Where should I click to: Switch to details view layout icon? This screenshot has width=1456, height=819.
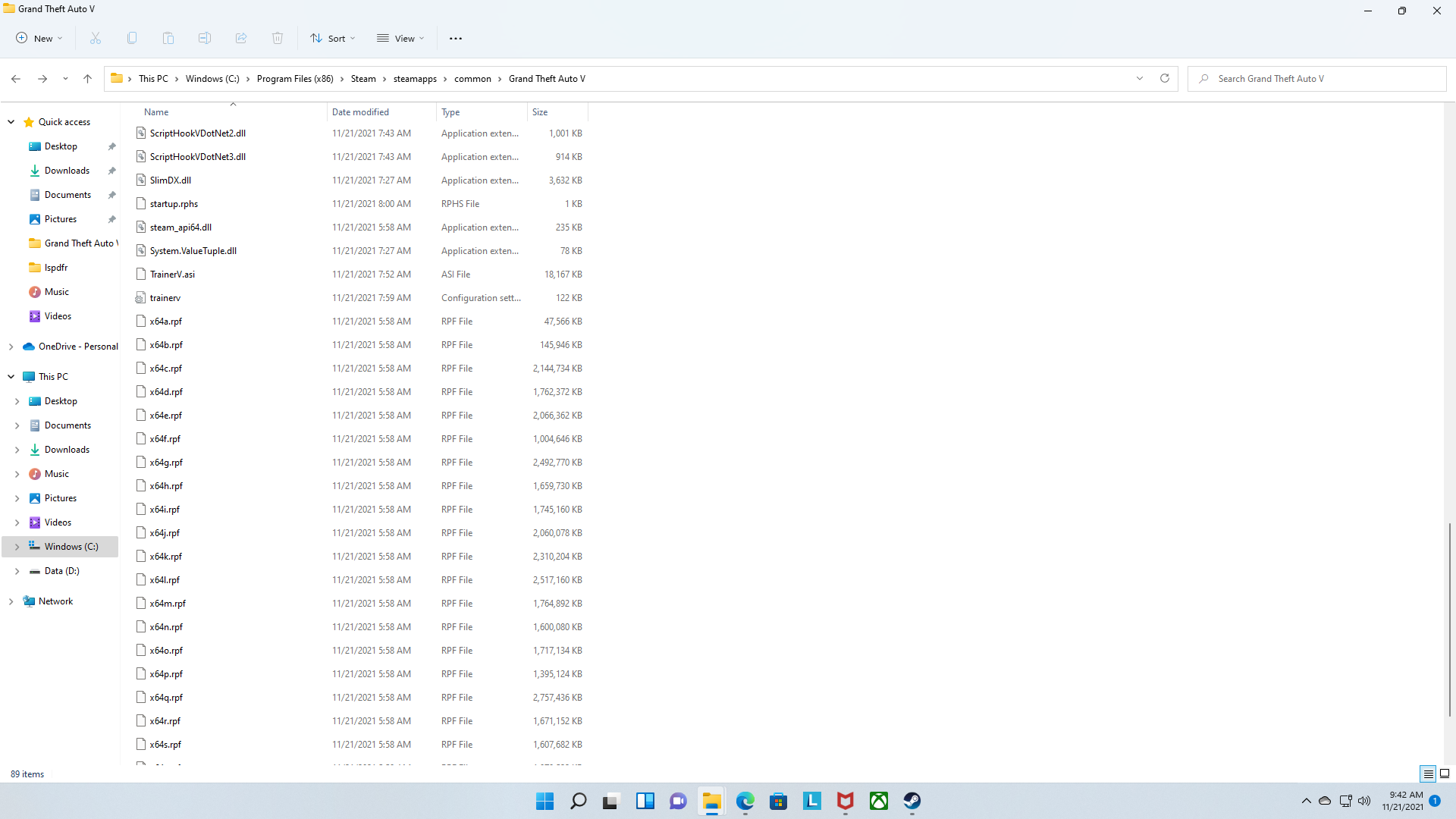tap(1428, 773)
